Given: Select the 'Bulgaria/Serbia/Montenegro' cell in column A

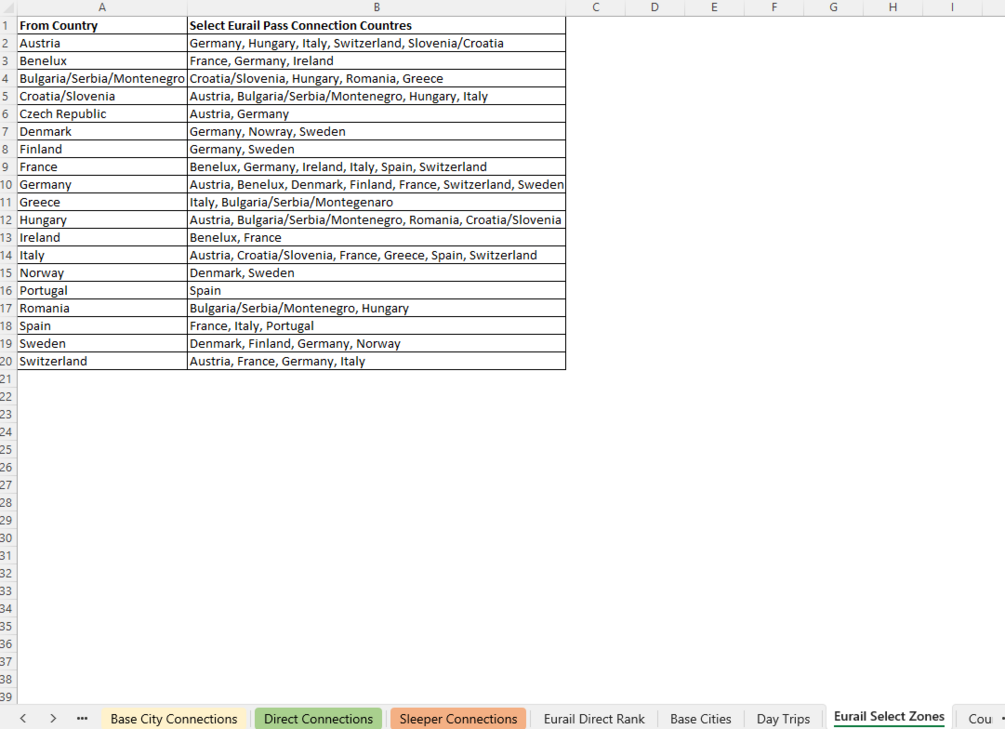Looking at the screenshot, I should pyautogui.click(x=102, y=78).
